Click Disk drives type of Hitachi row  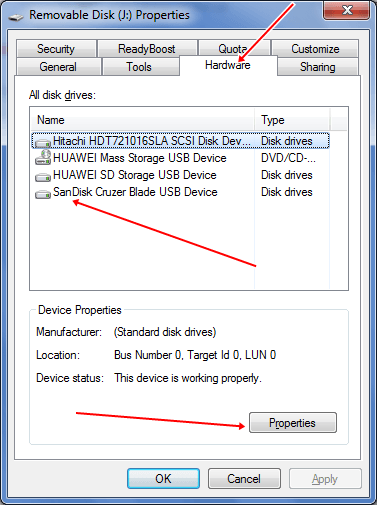287,141
